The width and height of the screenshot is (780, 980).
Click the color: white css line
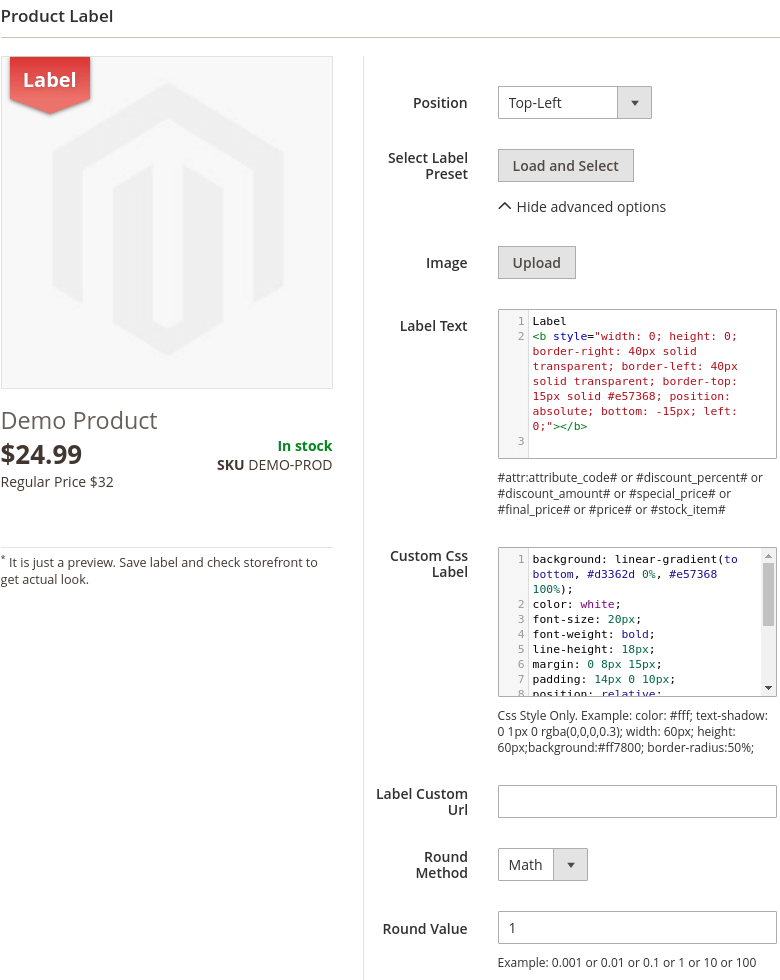(576, 604)
